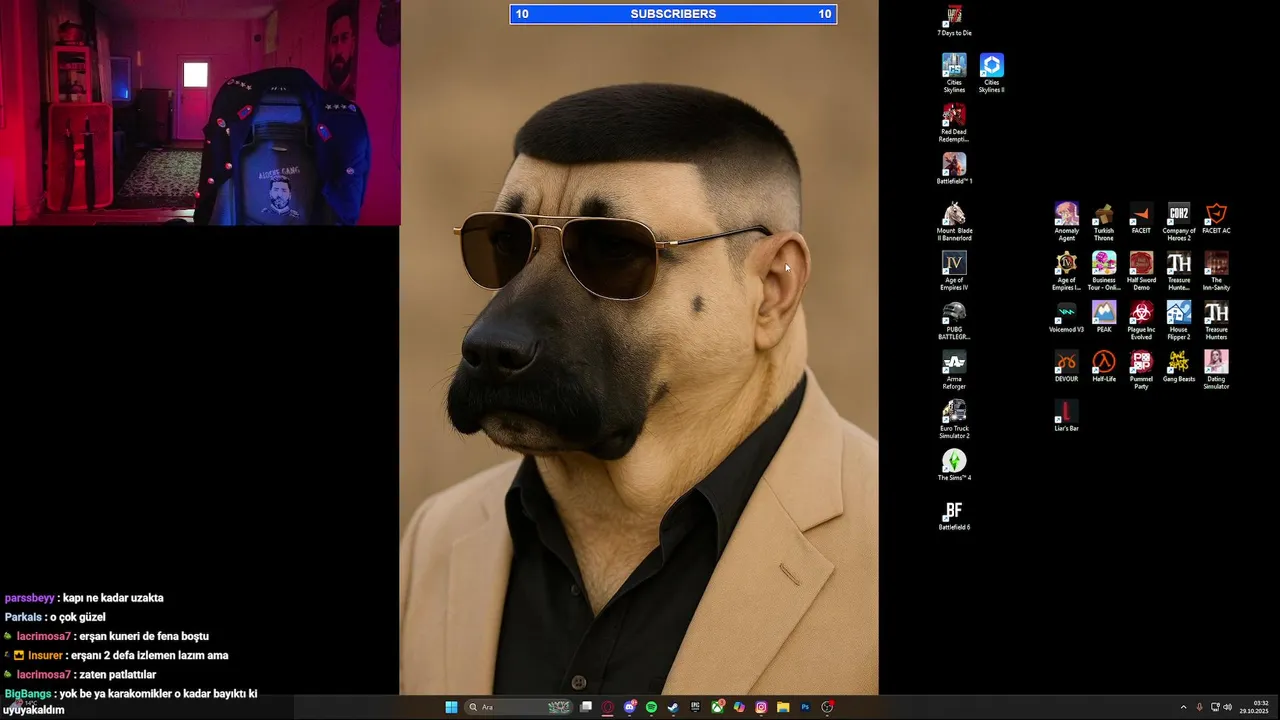The image size is (1280, 720).
Task: Open Business Tour Online icon
Action: (x=1103, y=270)
